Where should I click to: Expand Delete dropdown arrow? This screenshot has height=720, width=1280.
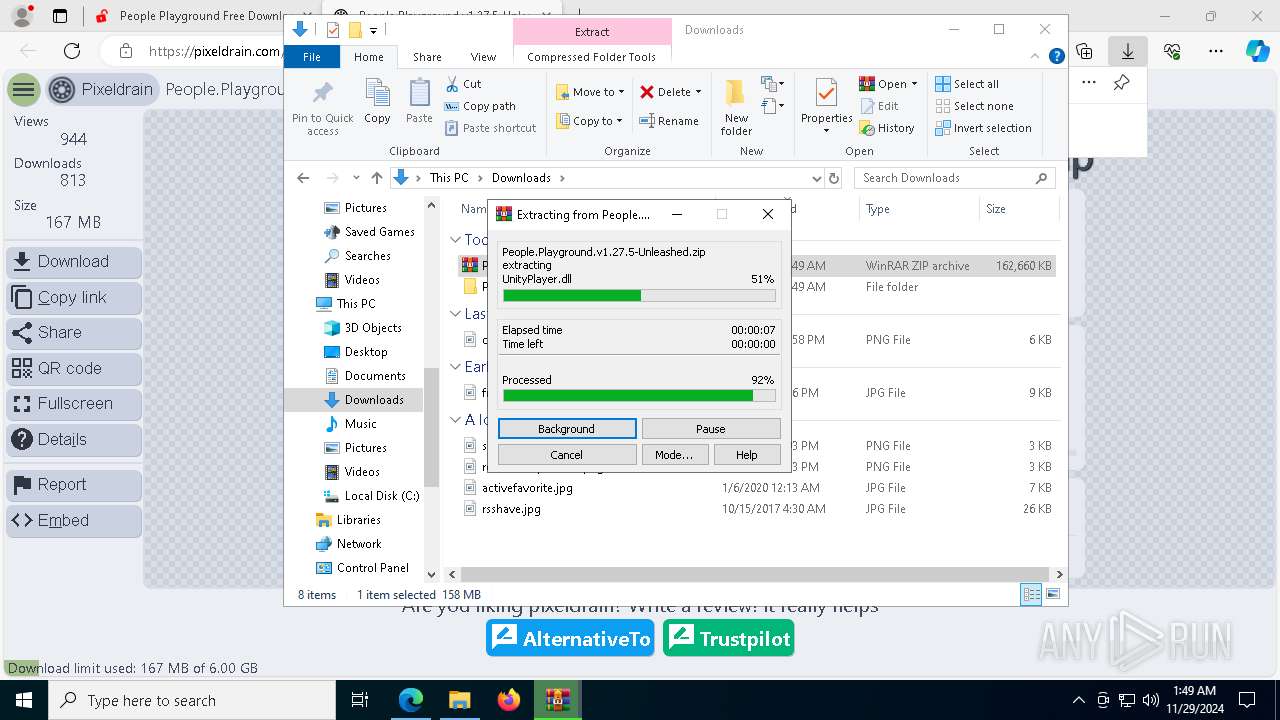tap(698, 92)
